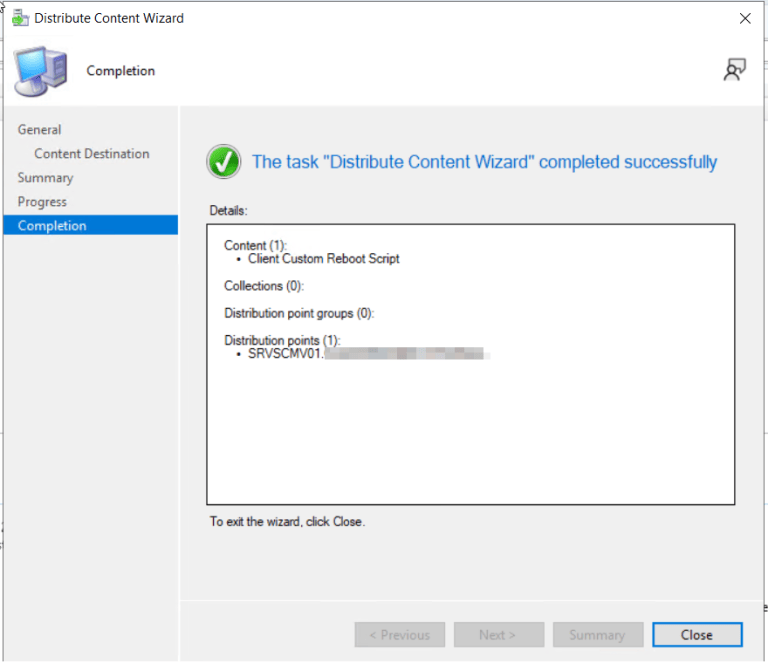Select Content Destination in the sidebar
768x664 pixels.
tap(92, 154)
